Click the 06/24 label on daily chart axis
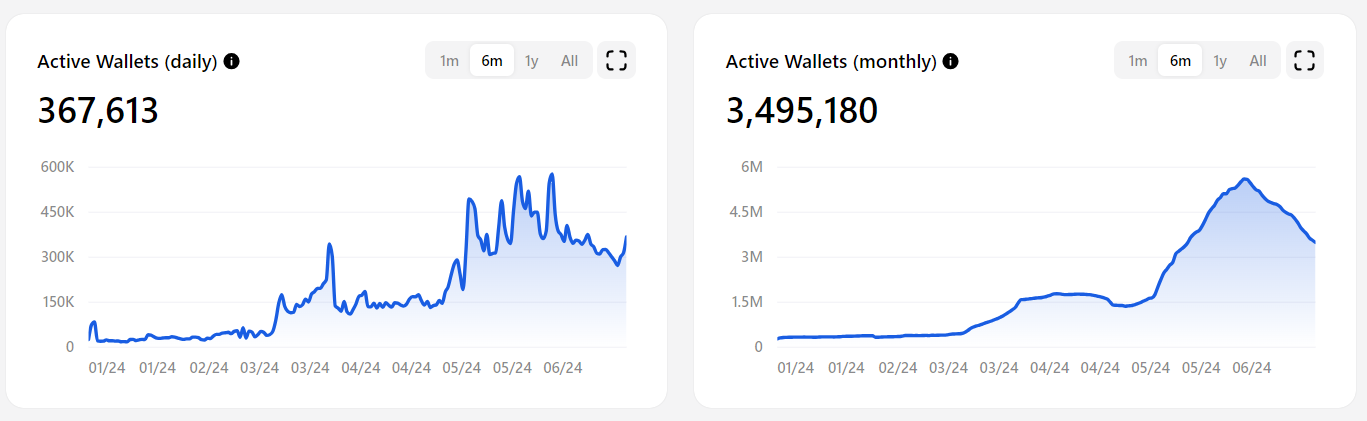Viewport: 1367px width, 421px height. point(563,368)
